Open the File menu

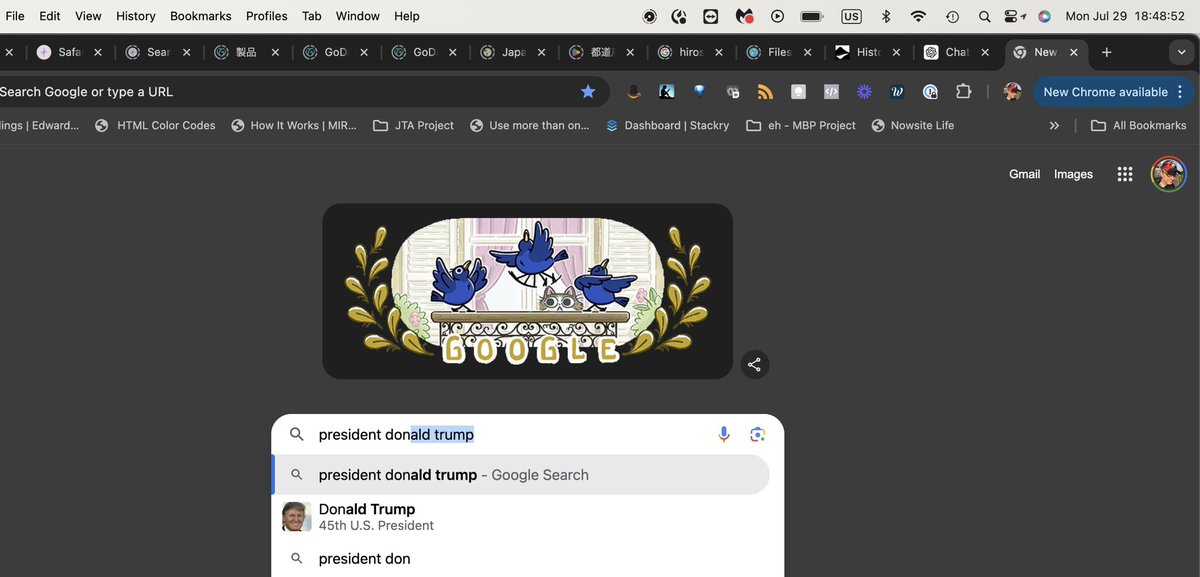pyautogui.click(x=15, y=16)
